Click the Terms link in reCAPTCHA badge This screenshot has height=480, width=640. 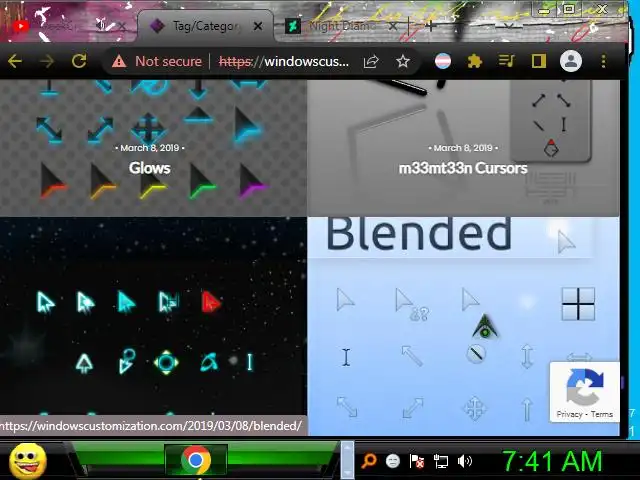click(602, 414)
